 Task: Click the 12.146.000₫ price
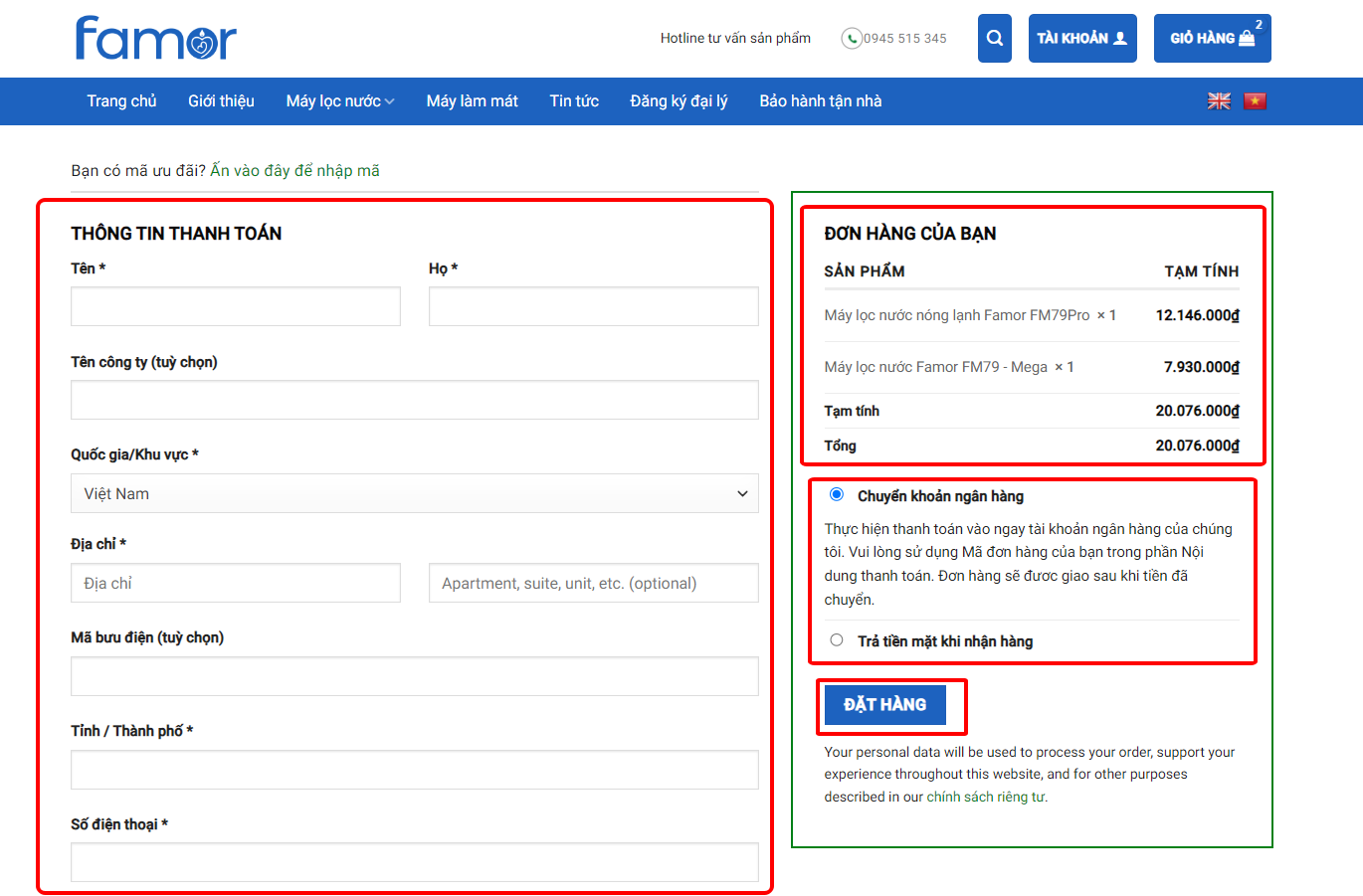coord(1198,315)
